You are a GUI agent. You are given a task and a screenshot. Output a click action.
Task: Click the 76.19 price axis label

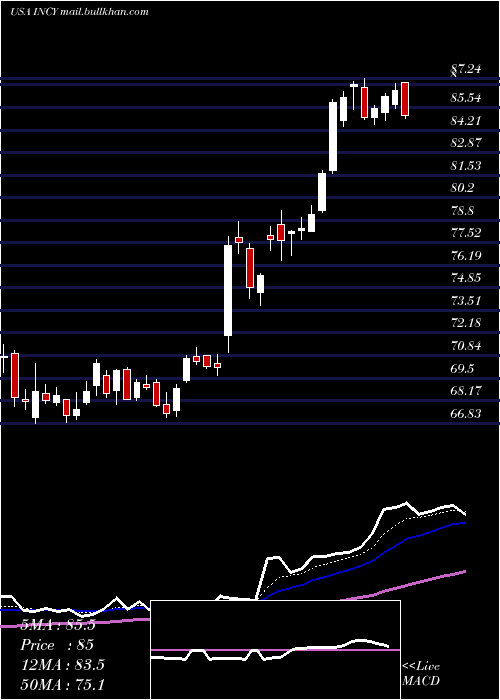point(466,255)
